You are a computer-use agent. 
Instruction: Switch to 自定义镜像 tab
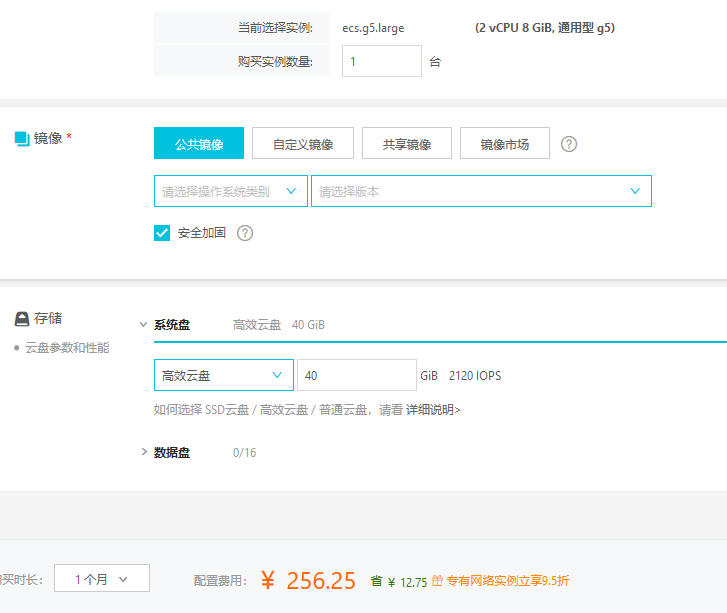click(303, 144)
